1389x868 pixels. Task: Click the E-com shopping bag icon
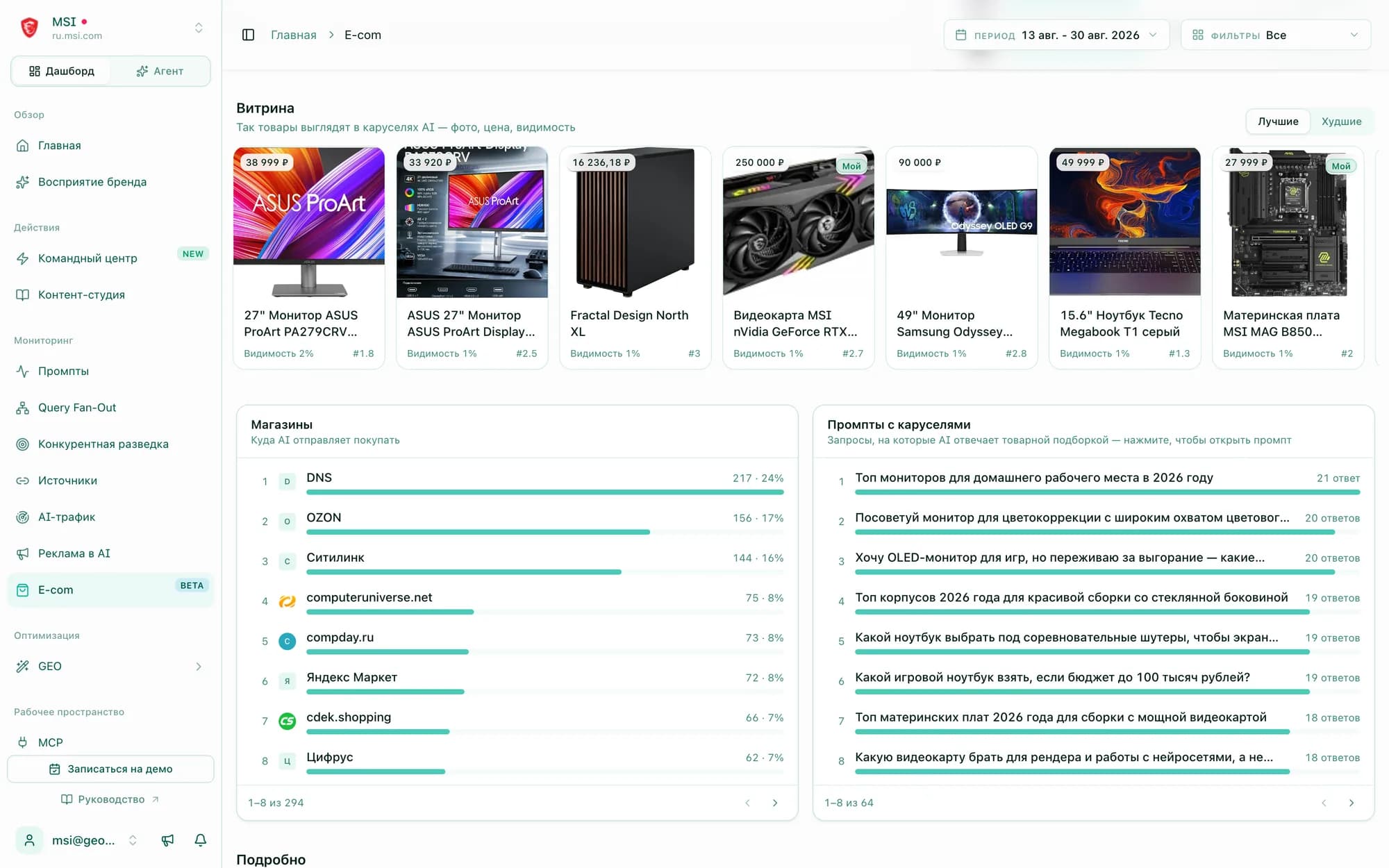(x=23, y=590)
